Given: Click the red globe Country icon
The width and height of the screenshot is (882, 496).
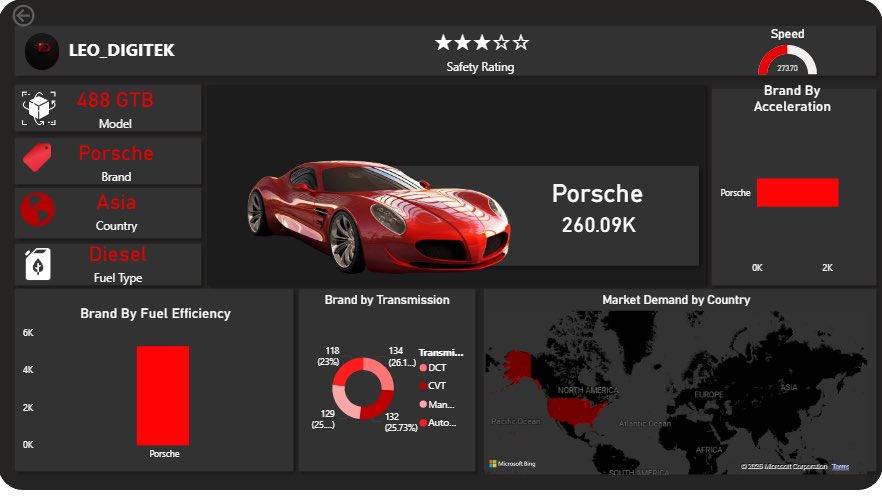Looking at the screenshot, I should 38,209.
